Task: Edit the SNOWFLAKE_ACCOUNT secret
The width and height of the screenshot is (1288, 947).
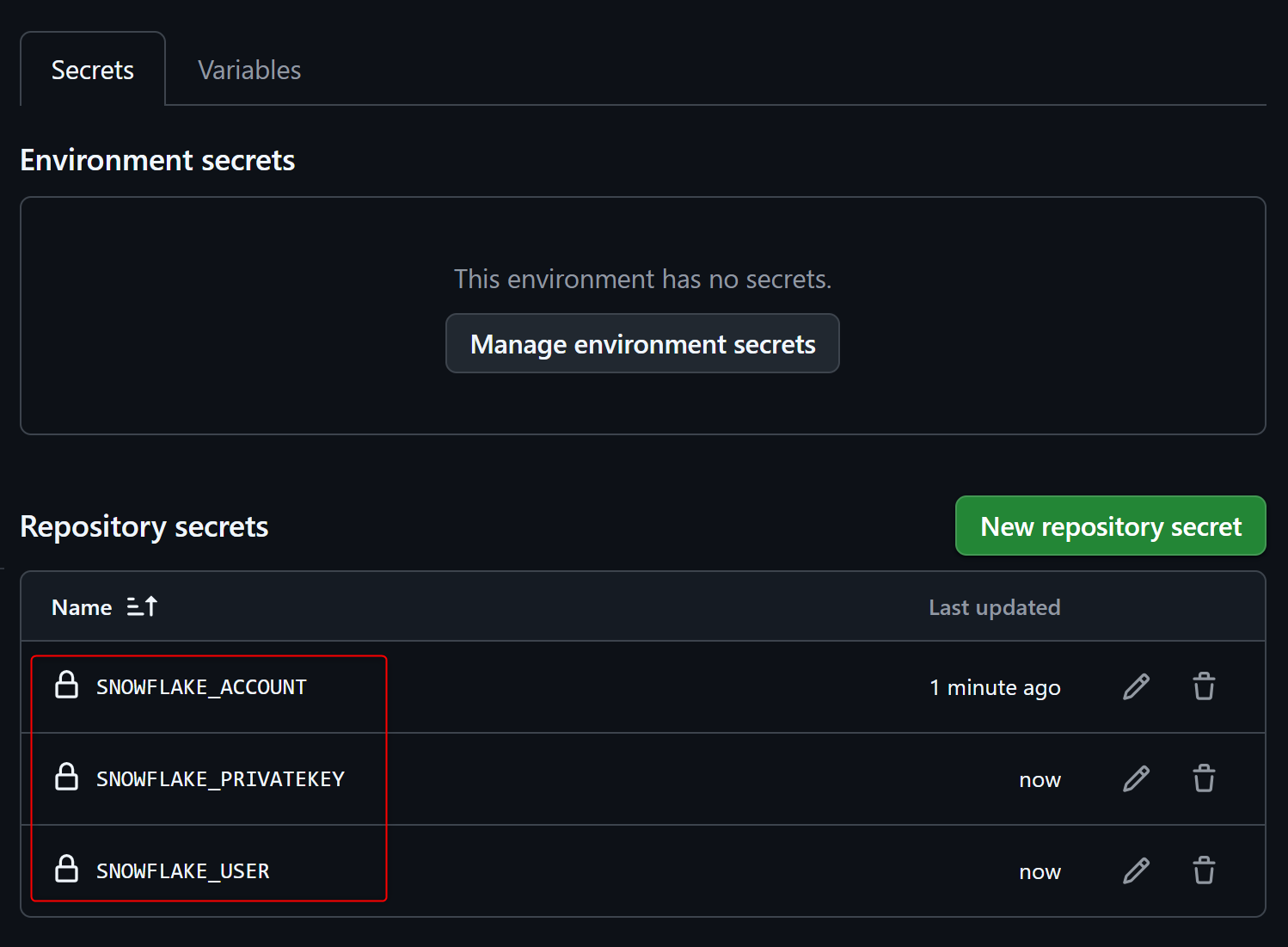Action: (1136, 687)
